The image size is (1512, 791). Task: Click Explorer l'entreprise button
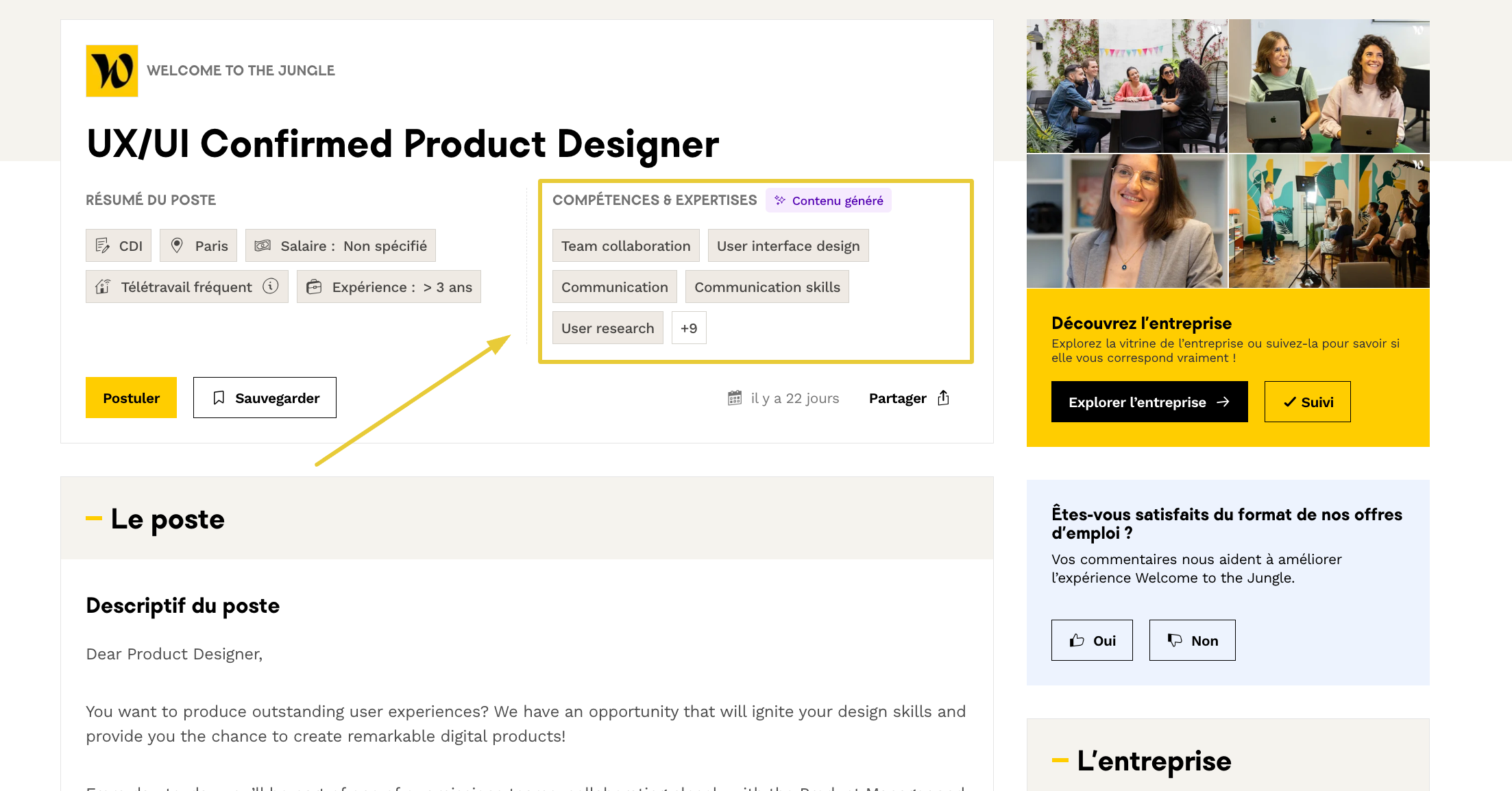1149,402
